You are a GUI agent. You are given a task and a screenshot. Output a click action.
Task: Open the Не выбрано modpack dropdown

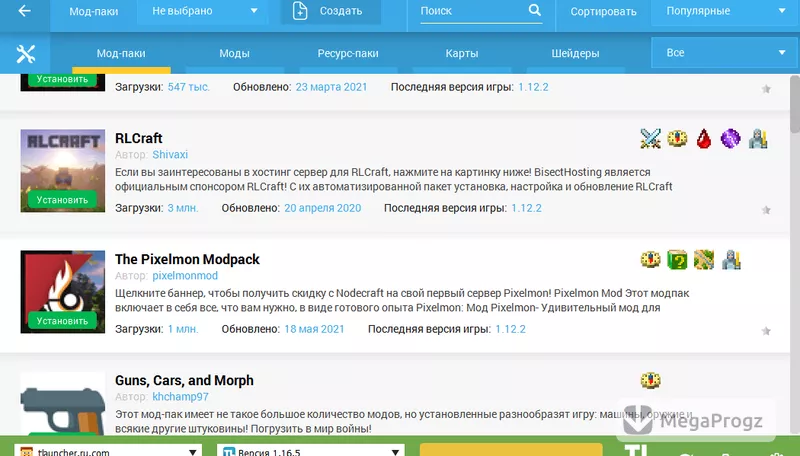pyautogui.click(x=203, y=11)
